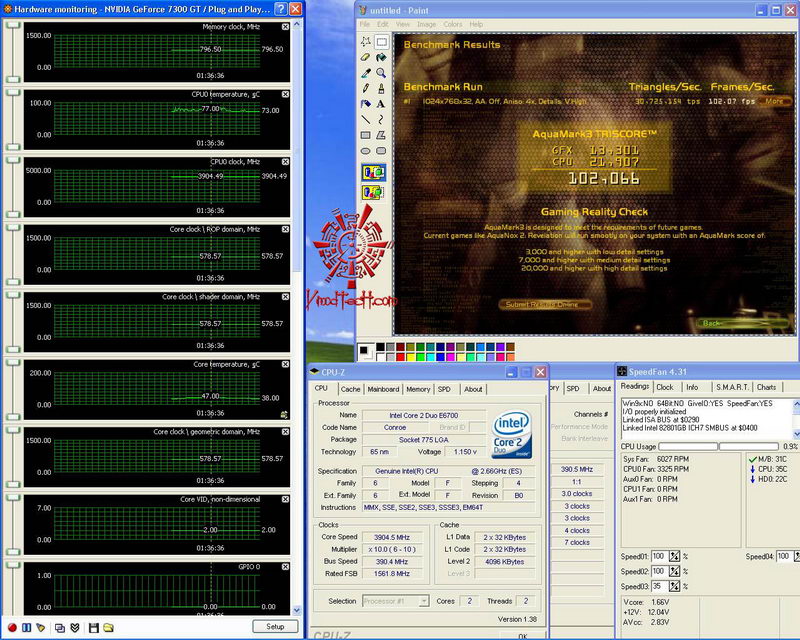Enable the transparent selection option in Paint
This screenshot has width=800, height=640.
point(373,192)
